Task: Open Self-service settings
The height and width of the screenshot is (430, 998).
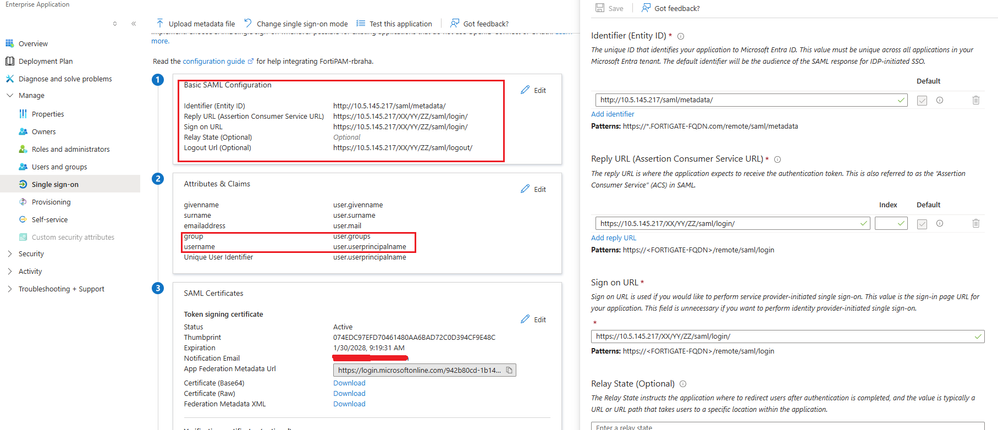Action: [x=50, y=219]
